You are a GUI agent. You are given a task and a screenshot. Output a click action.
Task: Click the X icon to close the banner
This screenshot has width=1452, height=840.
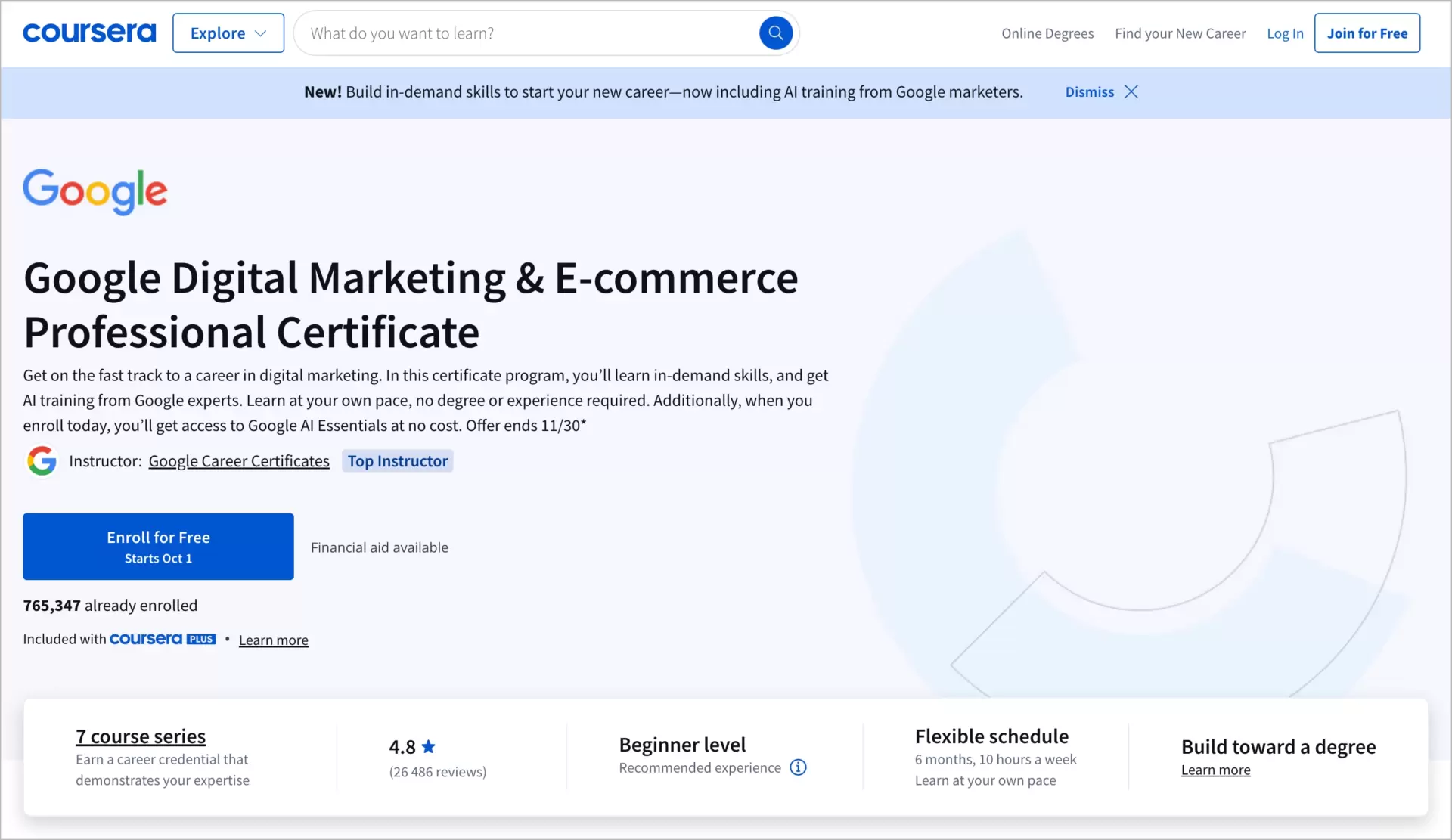click(x=1131, y=91)
